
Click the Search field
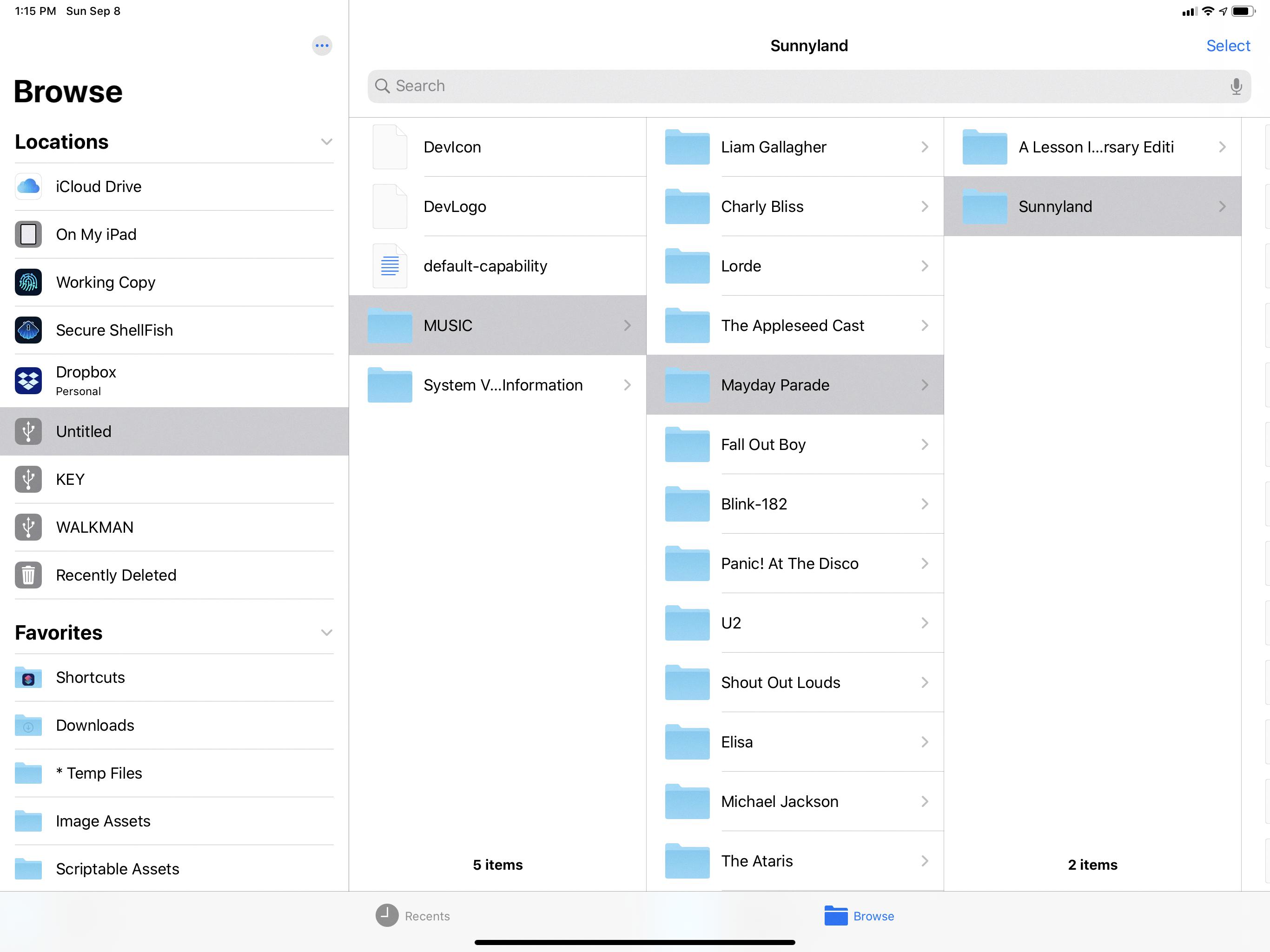(804, 86)
